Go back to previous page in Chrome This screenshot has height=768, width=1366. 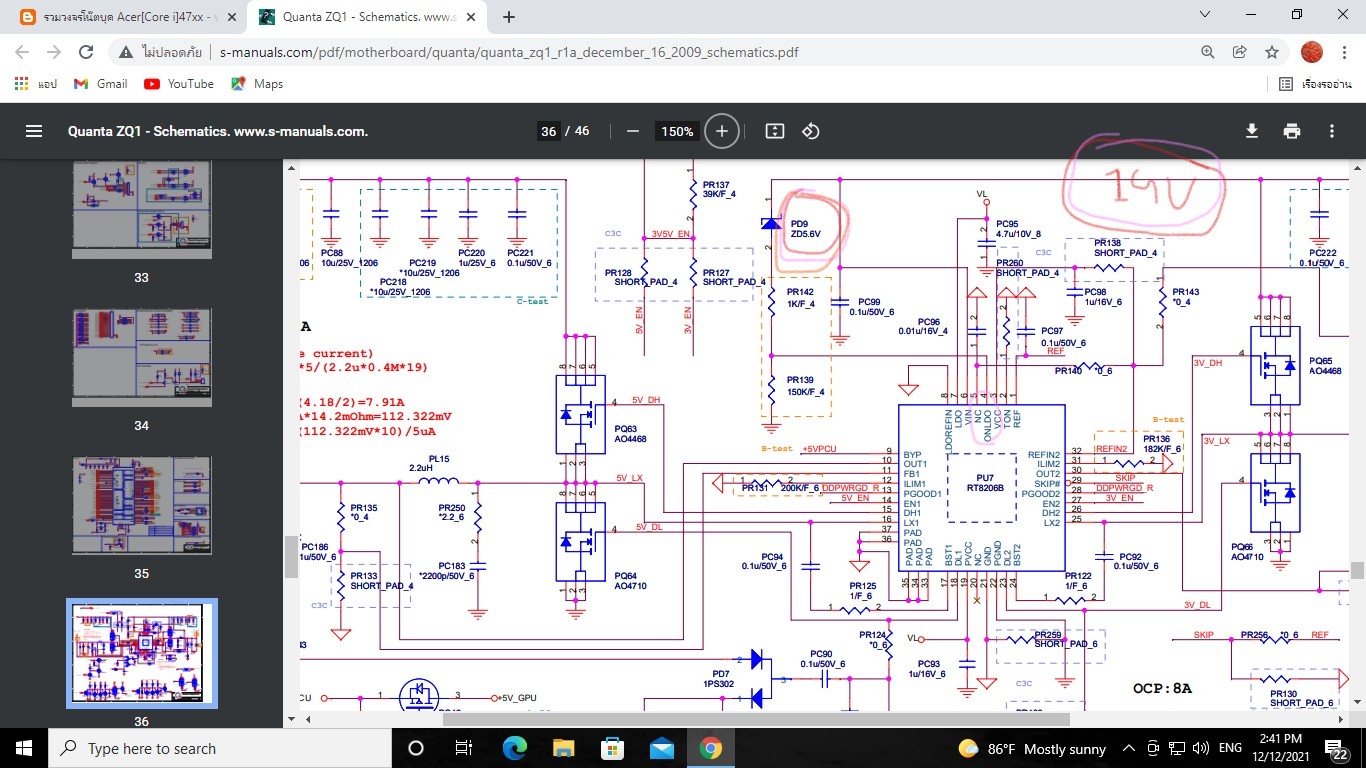click(24, 52)
